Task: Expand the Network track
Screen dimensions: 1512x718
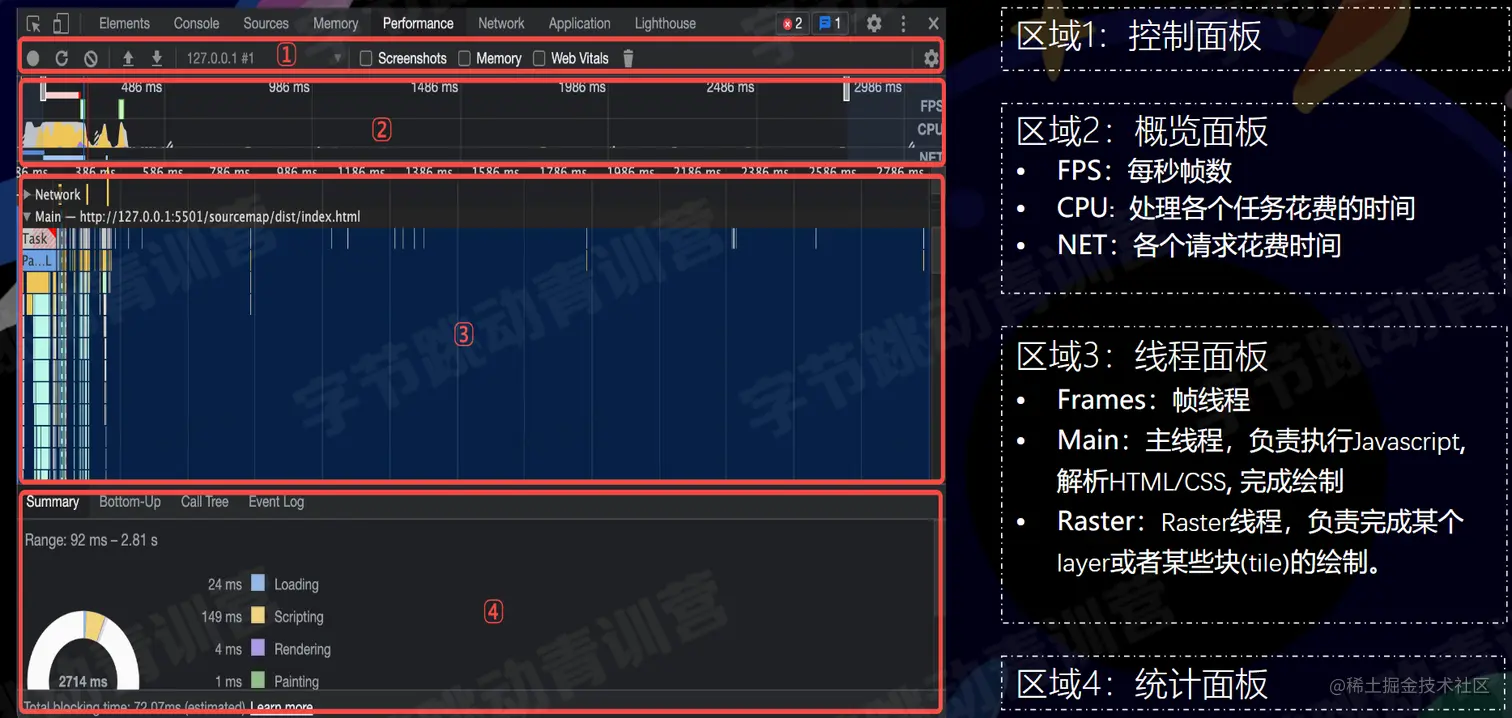Action: pyautogui.click(x=28, y=195)
